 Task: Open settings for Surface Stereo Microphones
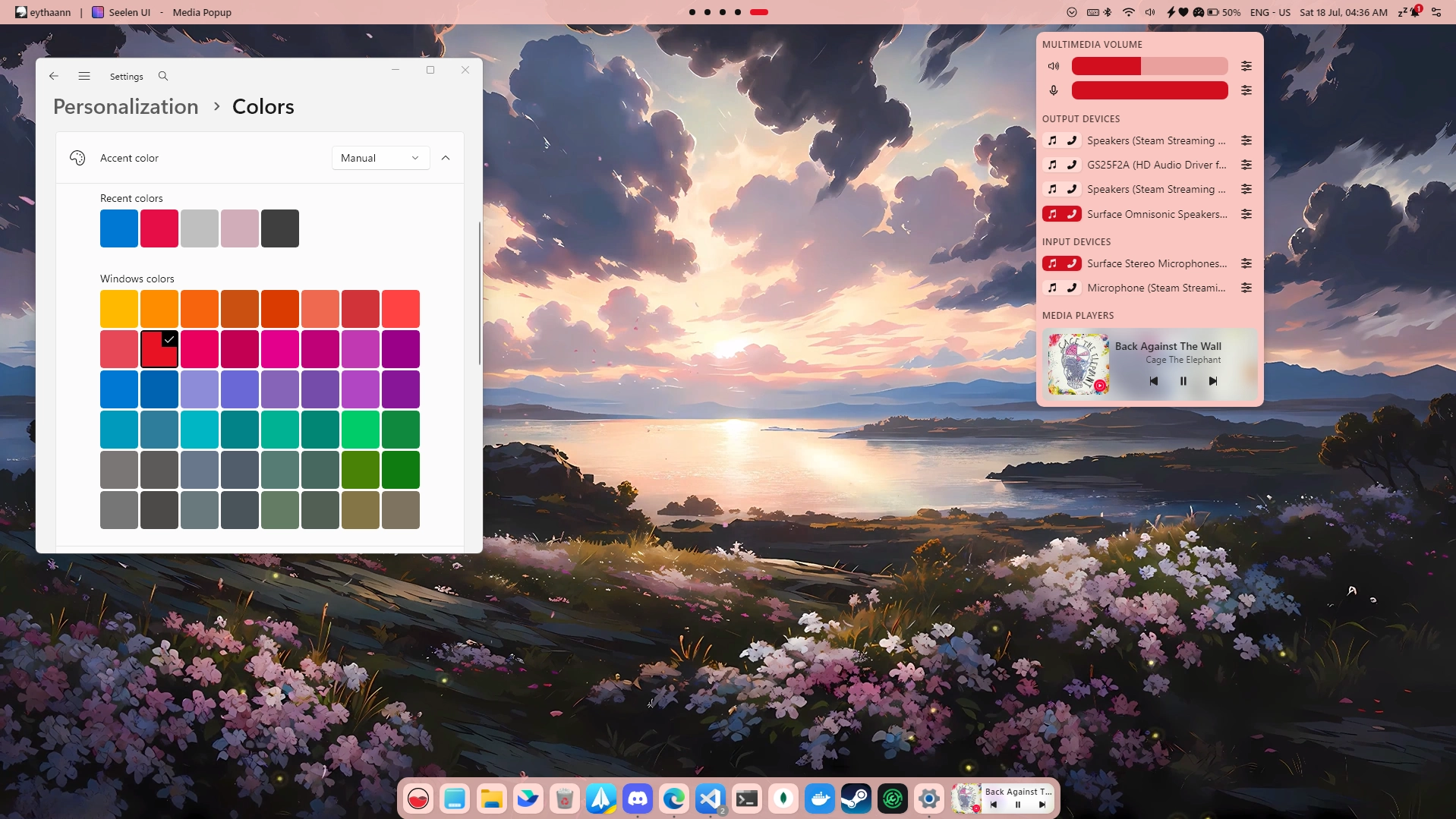point(1246,263)
